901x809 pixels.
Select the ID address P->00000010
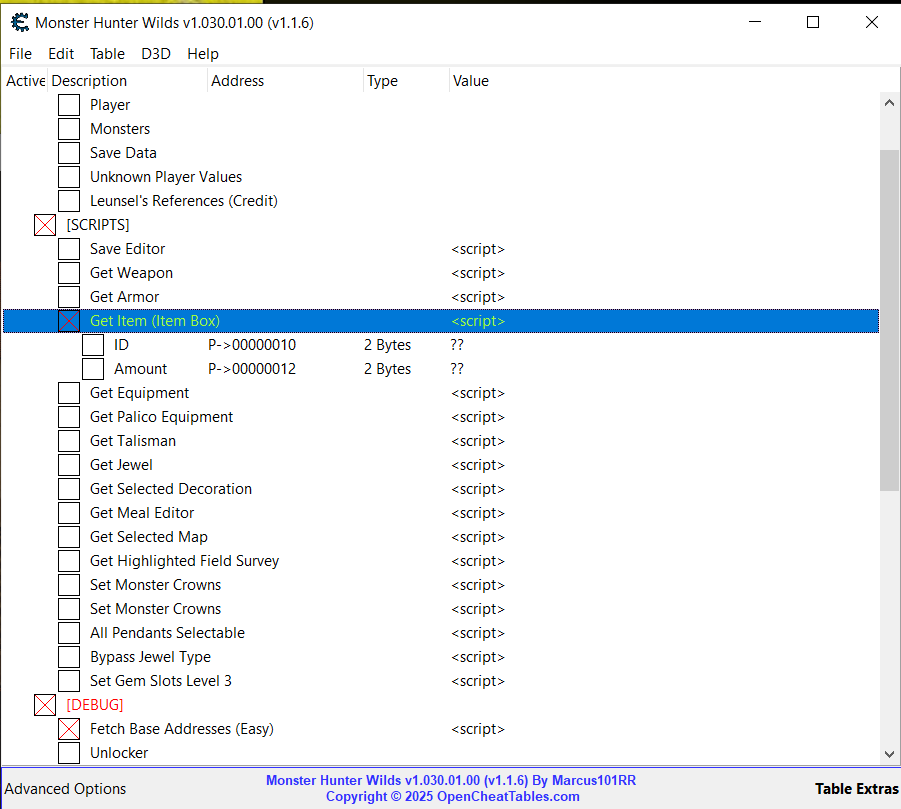click(x=252, y=345)
